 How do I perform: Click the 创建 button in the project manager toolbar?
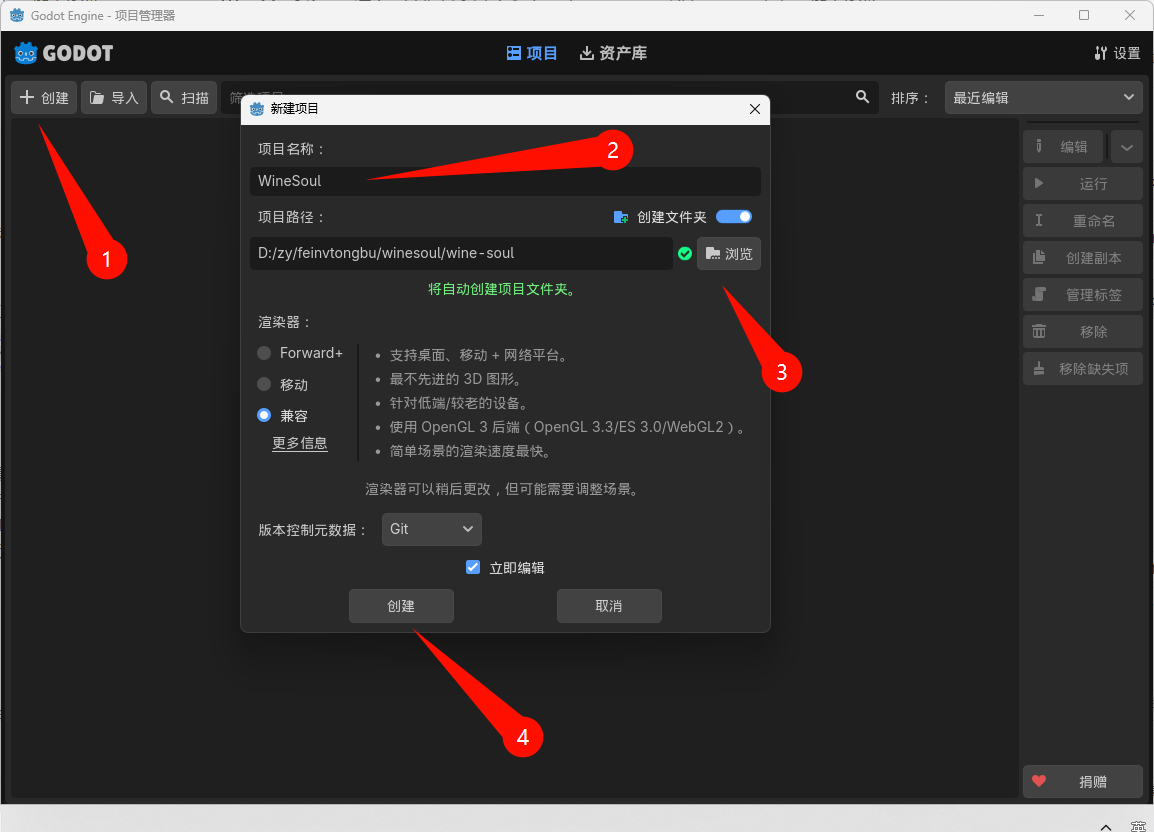coord(44,98)
